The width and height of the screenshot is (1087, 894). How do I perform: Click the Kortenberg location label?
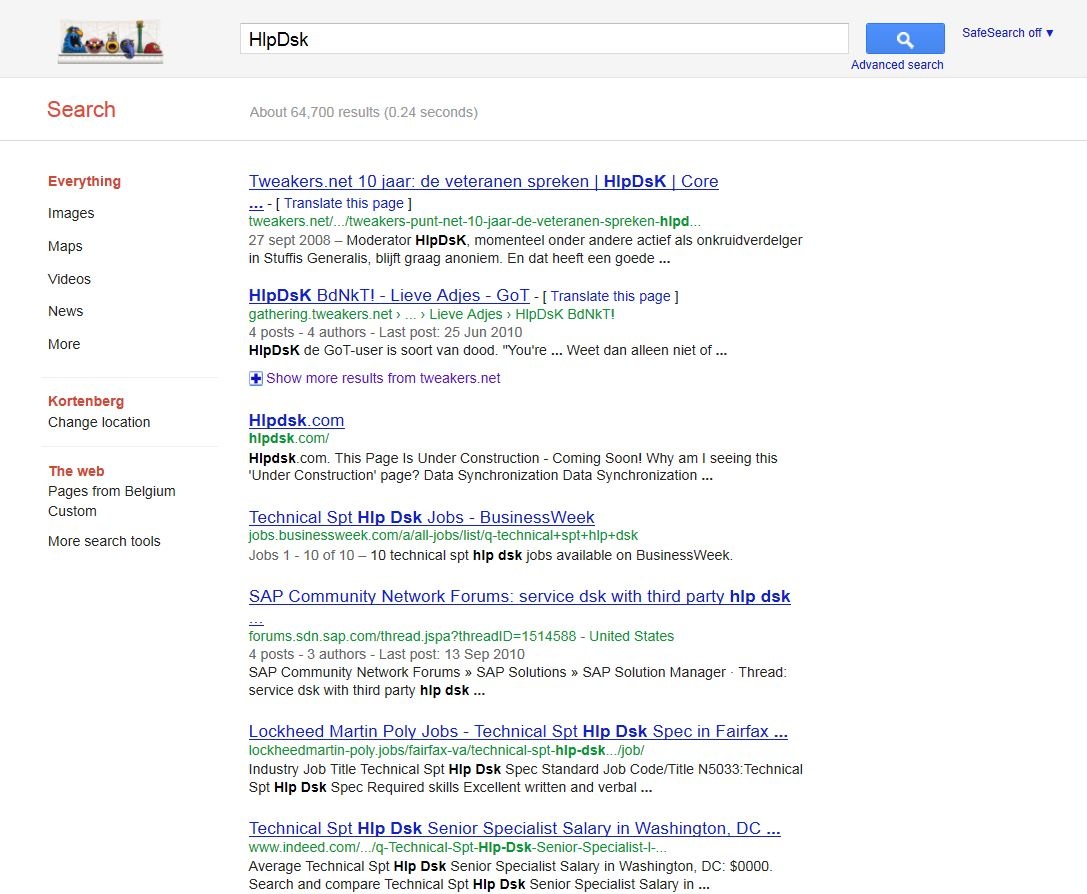point(86,401)
